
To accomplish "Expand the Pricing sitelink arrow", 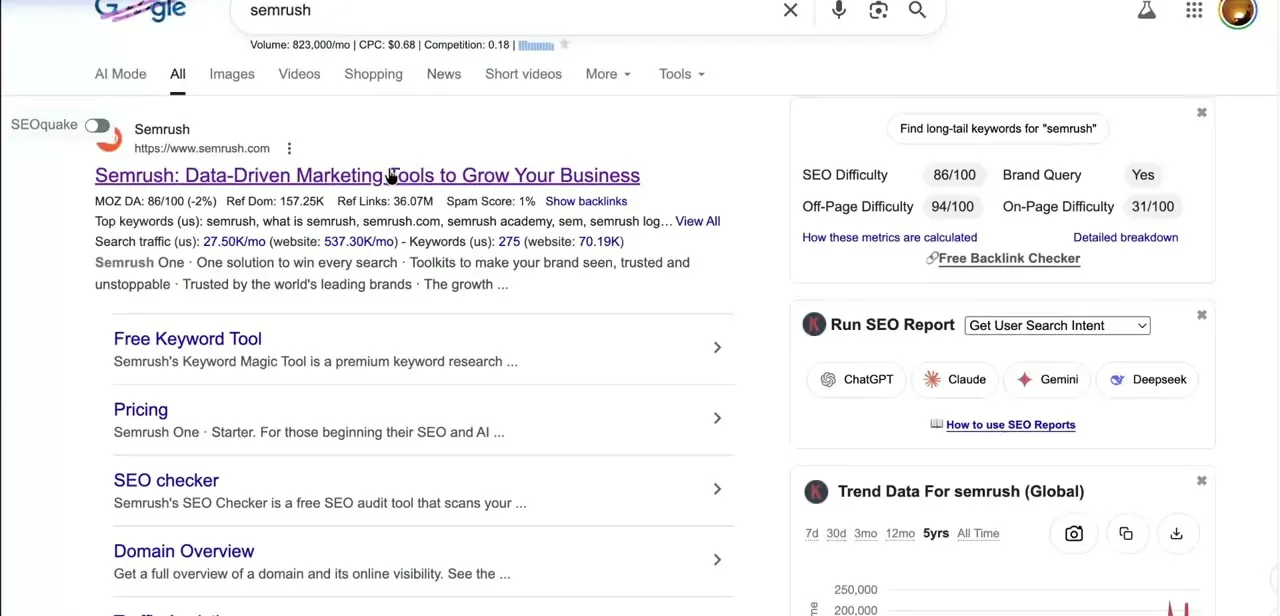I will [x=717, y=419].
